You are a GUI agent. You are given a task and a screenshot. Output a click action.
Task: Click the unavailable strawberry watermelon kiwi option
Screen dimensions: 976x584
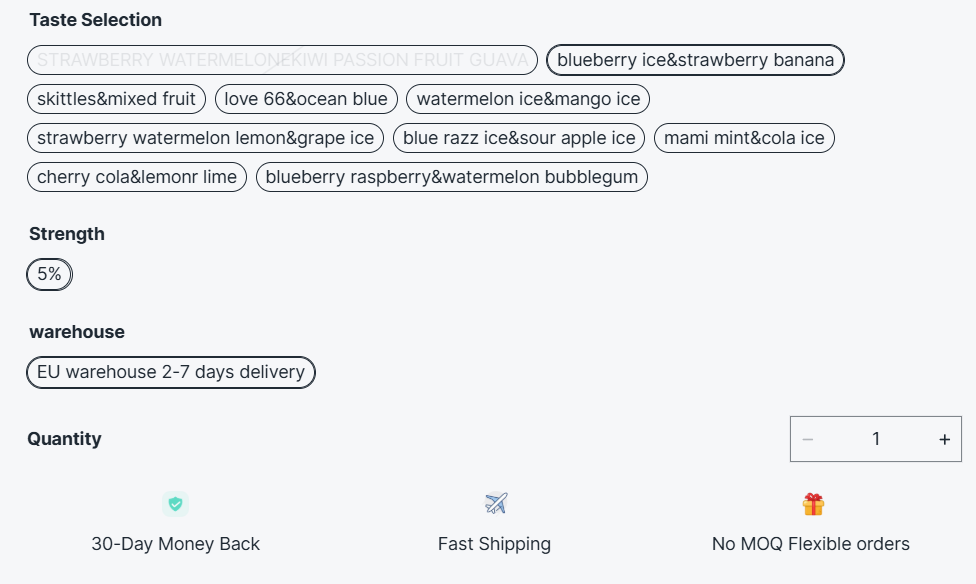pos(282,60)
